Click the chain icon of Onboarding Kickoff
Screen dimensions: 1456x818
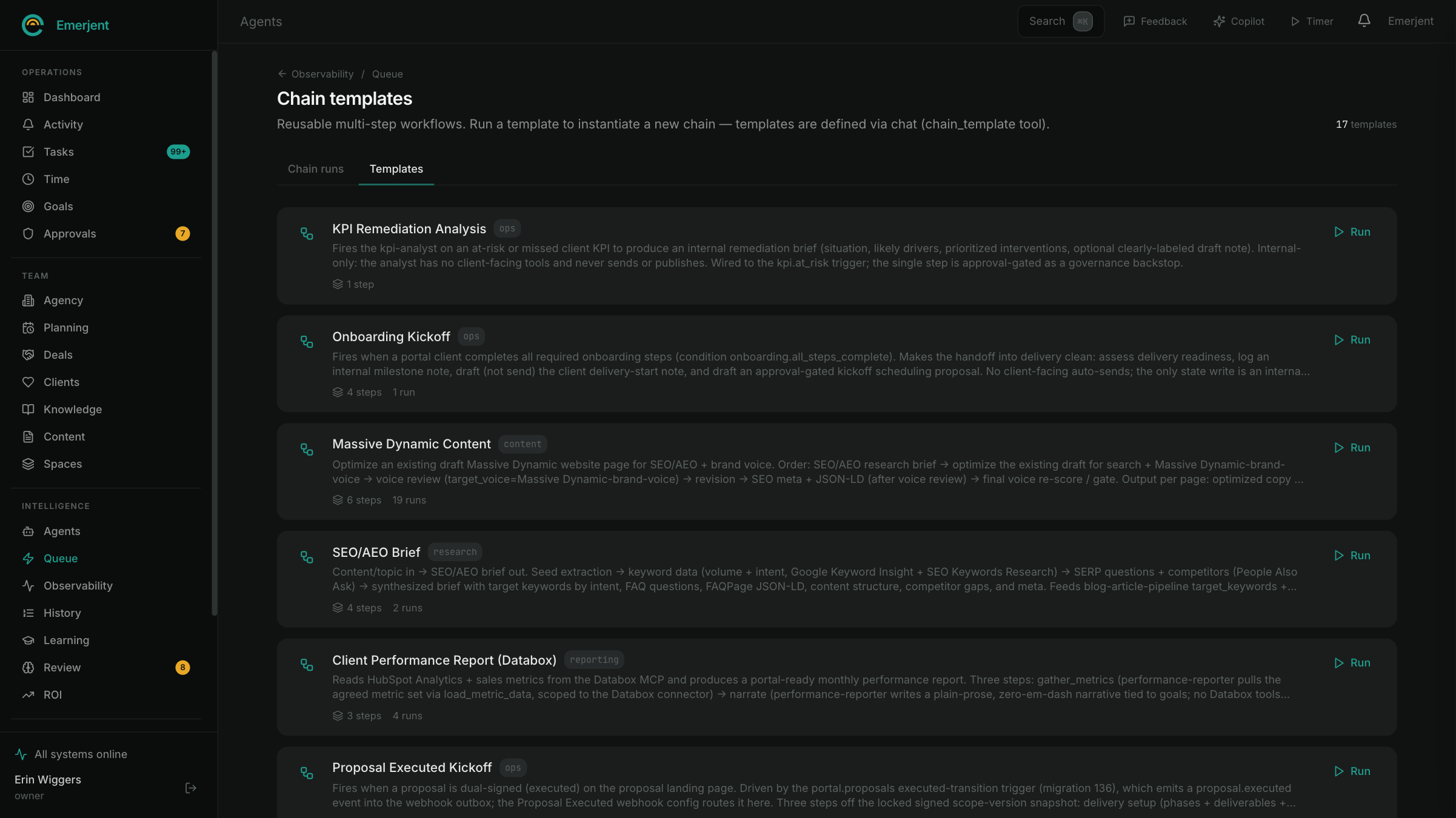click(x=307, y=341)
